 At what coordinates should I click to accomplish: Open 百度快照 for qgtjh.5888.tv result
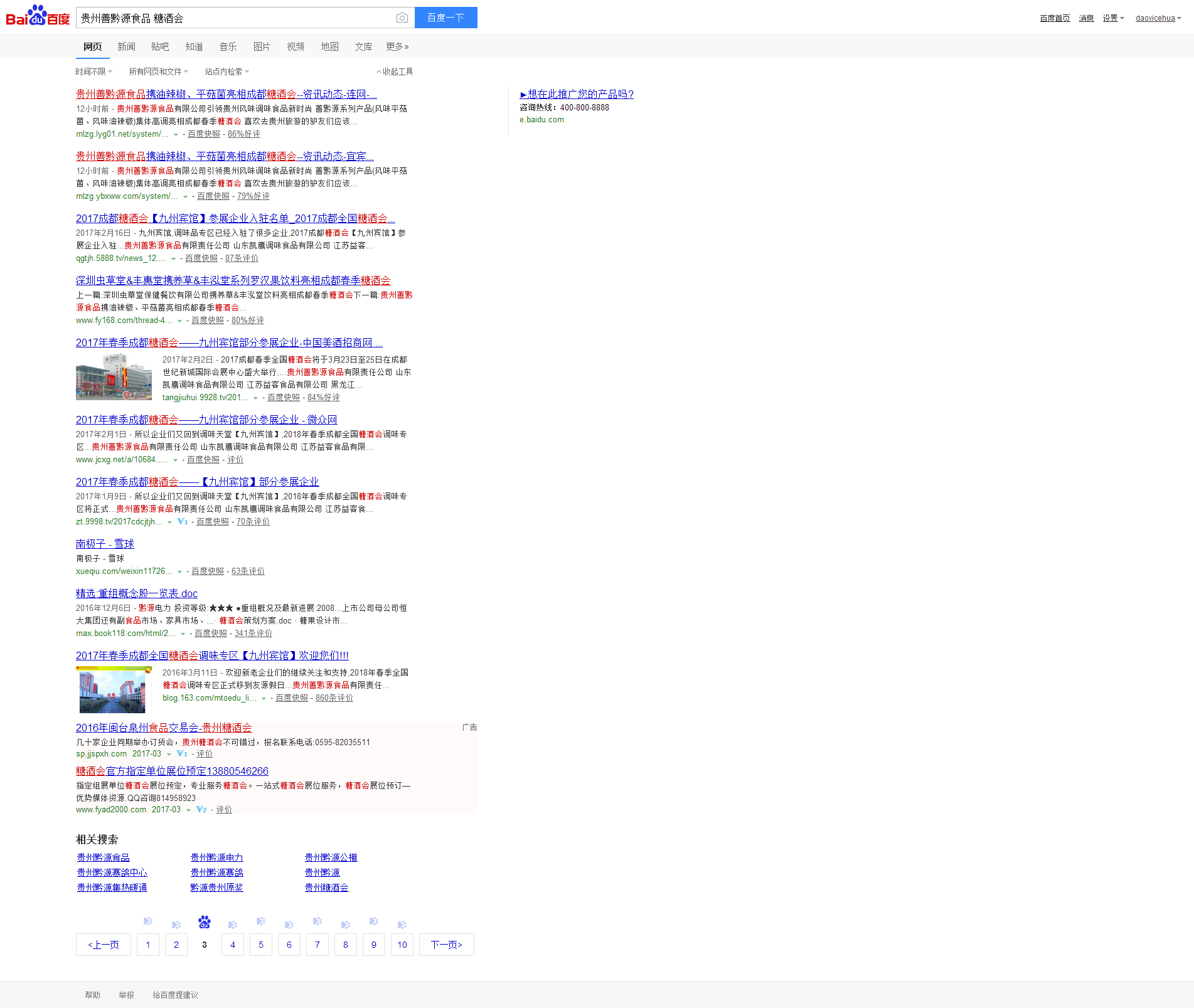coord(201,258)
